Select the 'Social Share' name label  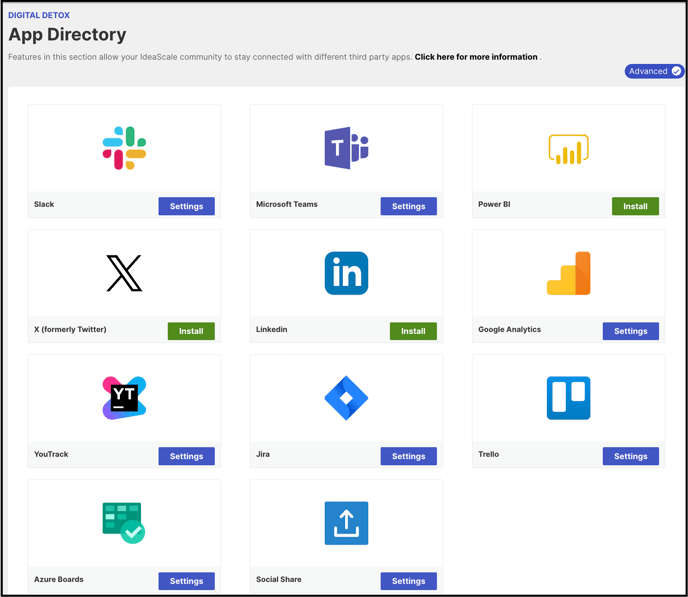coord(279,579)
